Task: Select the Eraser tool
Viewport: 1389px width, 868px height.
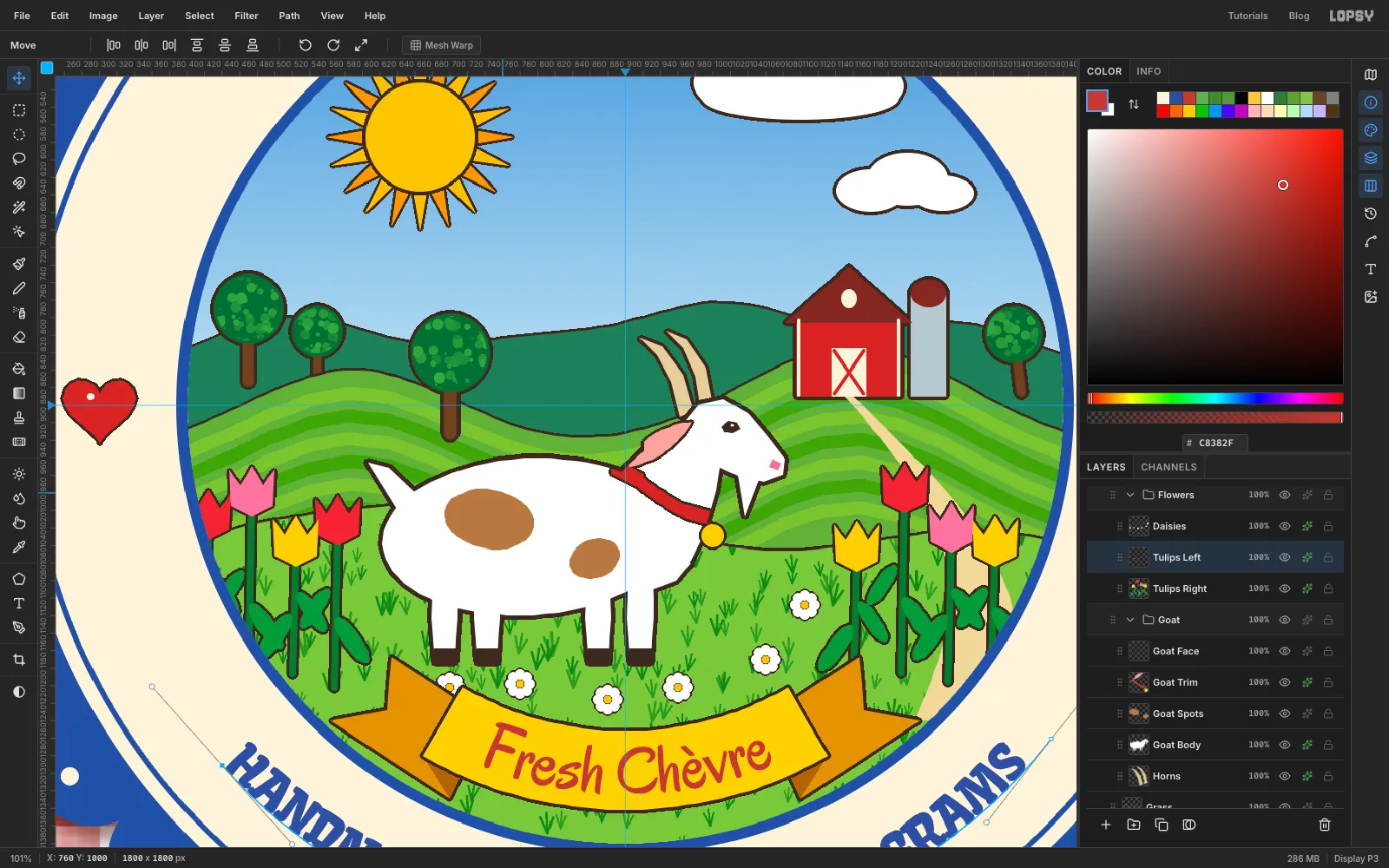Action: pos(19,337)
